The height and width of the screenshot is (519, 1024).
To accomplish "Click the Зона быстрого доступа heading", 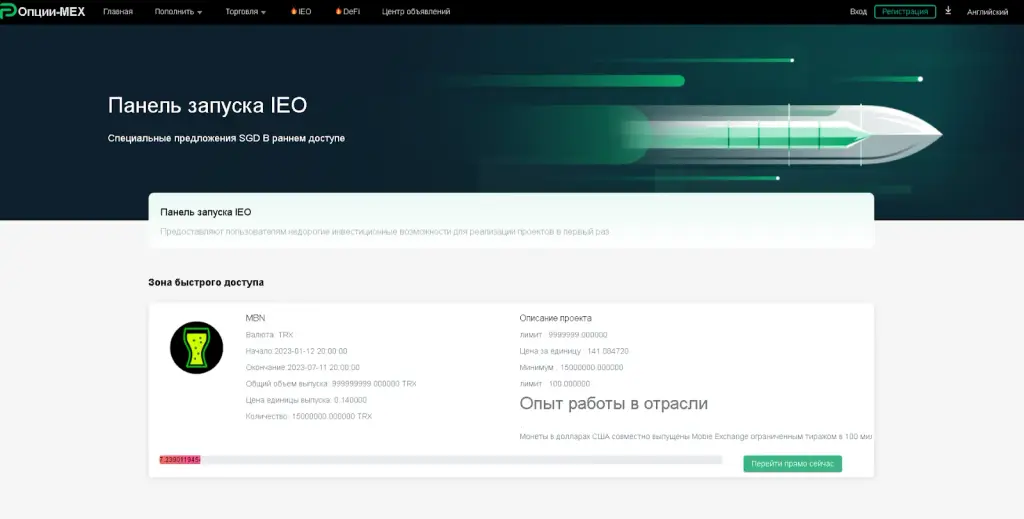I will [206, 283].
